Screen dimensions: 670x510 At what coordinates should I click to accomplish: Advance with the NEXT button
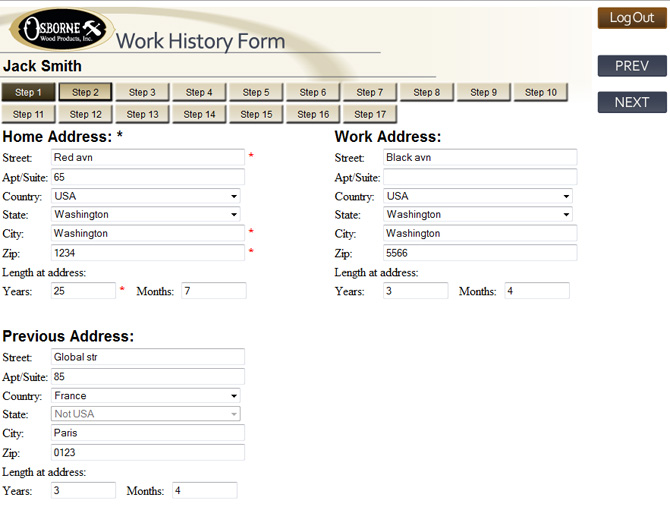[x=631, y=102]
